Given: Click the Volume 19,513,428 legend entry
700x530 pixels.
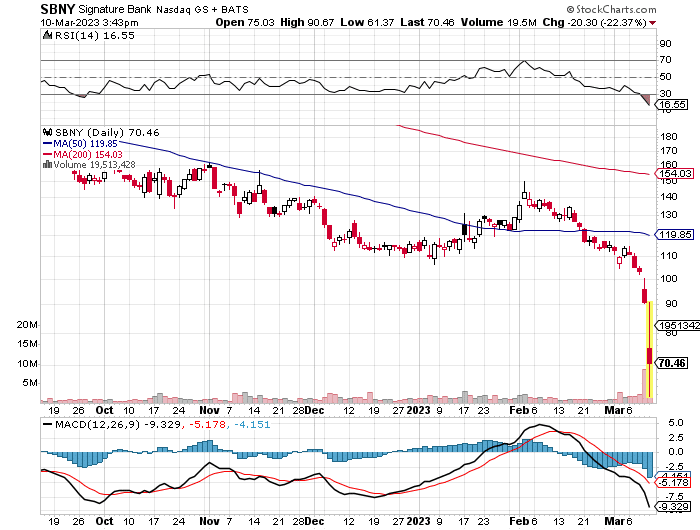Looking at the screenshot, I should [x=94, y=165].
